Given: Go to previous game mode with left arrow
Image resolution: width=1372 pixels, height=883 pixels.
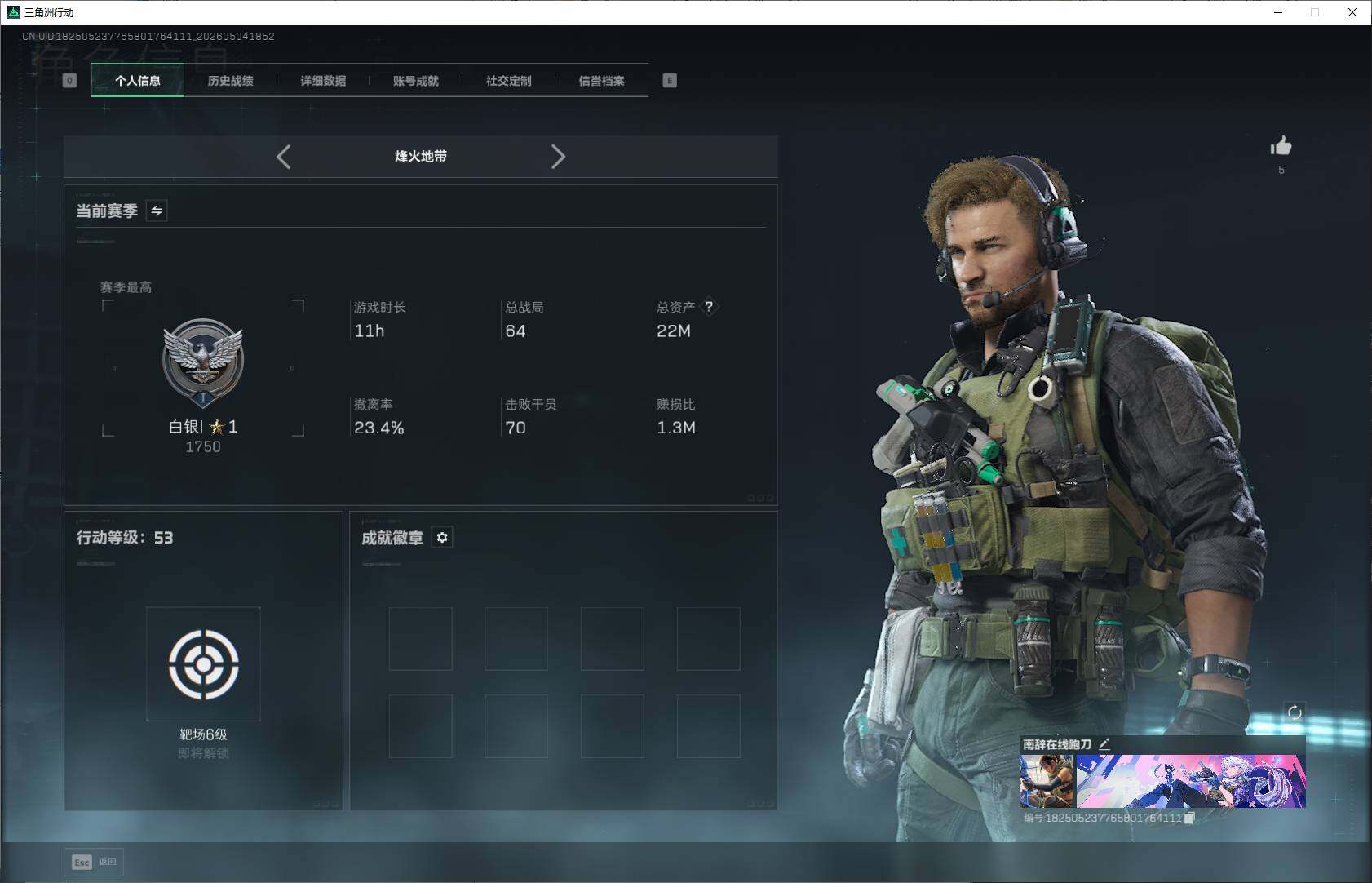Looking at the screenshot, I should tap(283, 157).
